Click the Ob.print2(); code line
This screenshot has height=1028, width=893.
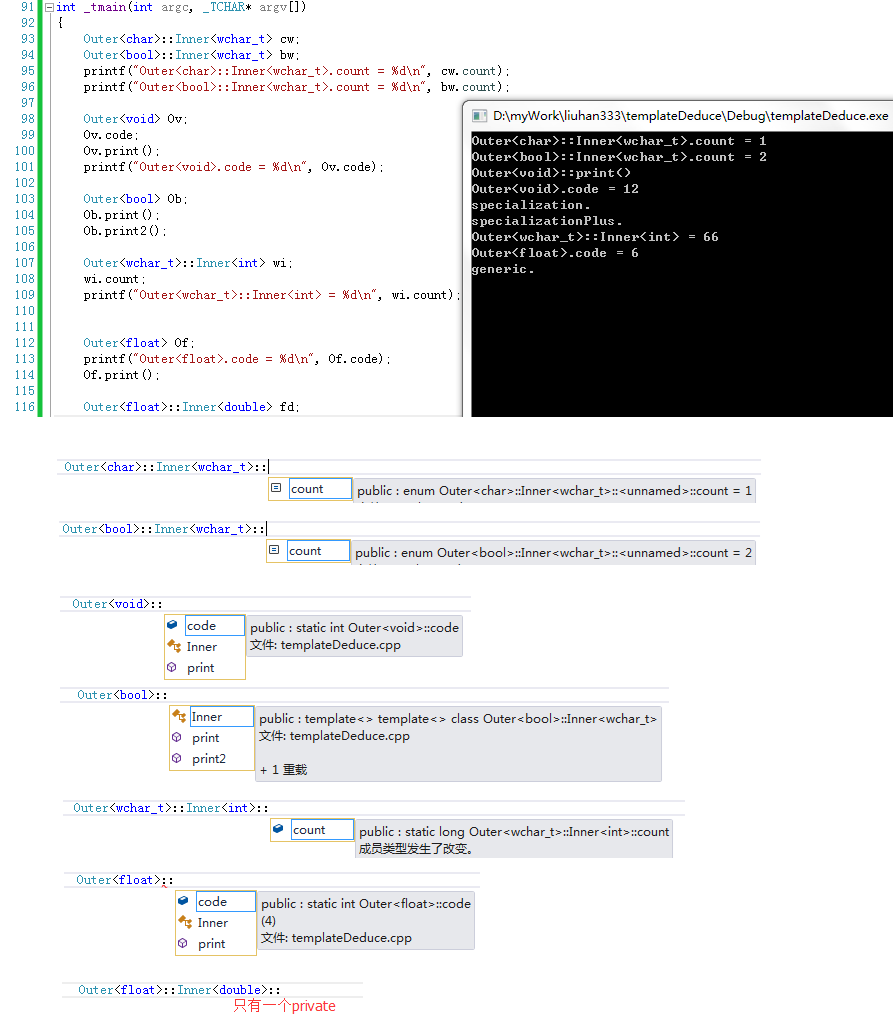click(125, 231)
